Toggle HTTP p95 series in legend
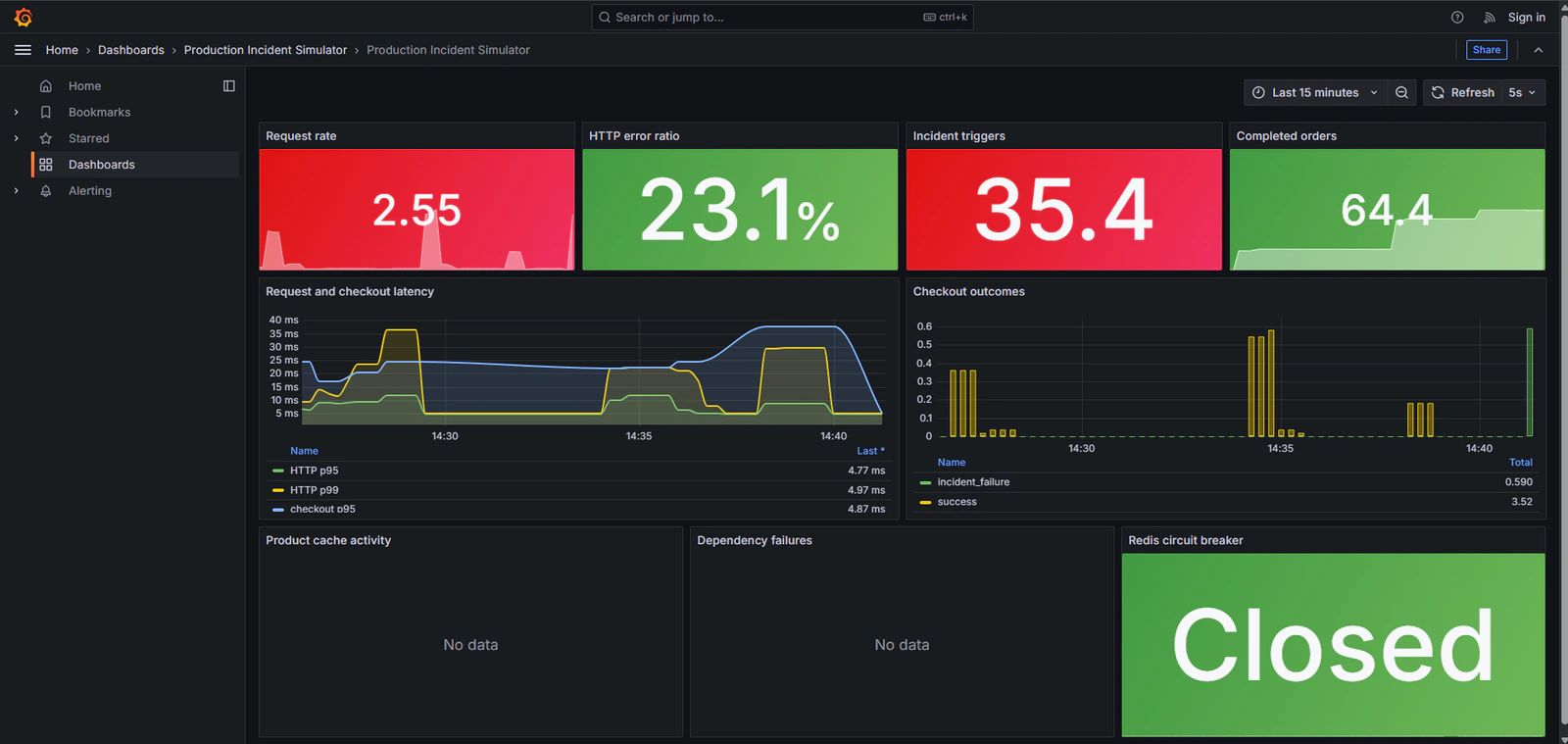The width and height of the screenshot is (1568, 744). tap(314, 471)
